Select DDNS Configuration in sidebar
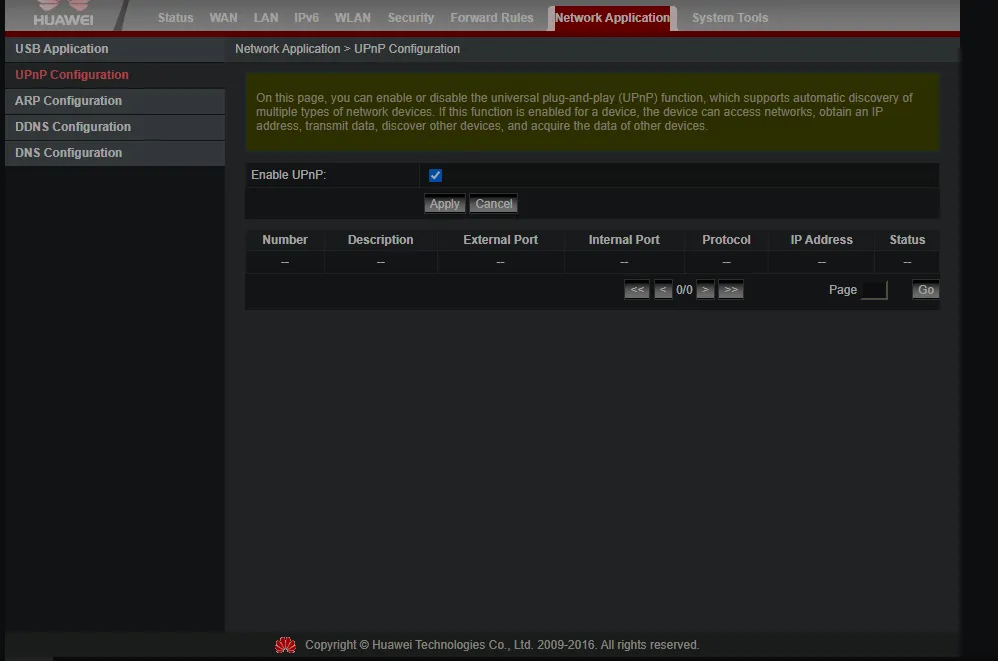The height and width of the screenshot is (661, 998). tap(73, 127)
